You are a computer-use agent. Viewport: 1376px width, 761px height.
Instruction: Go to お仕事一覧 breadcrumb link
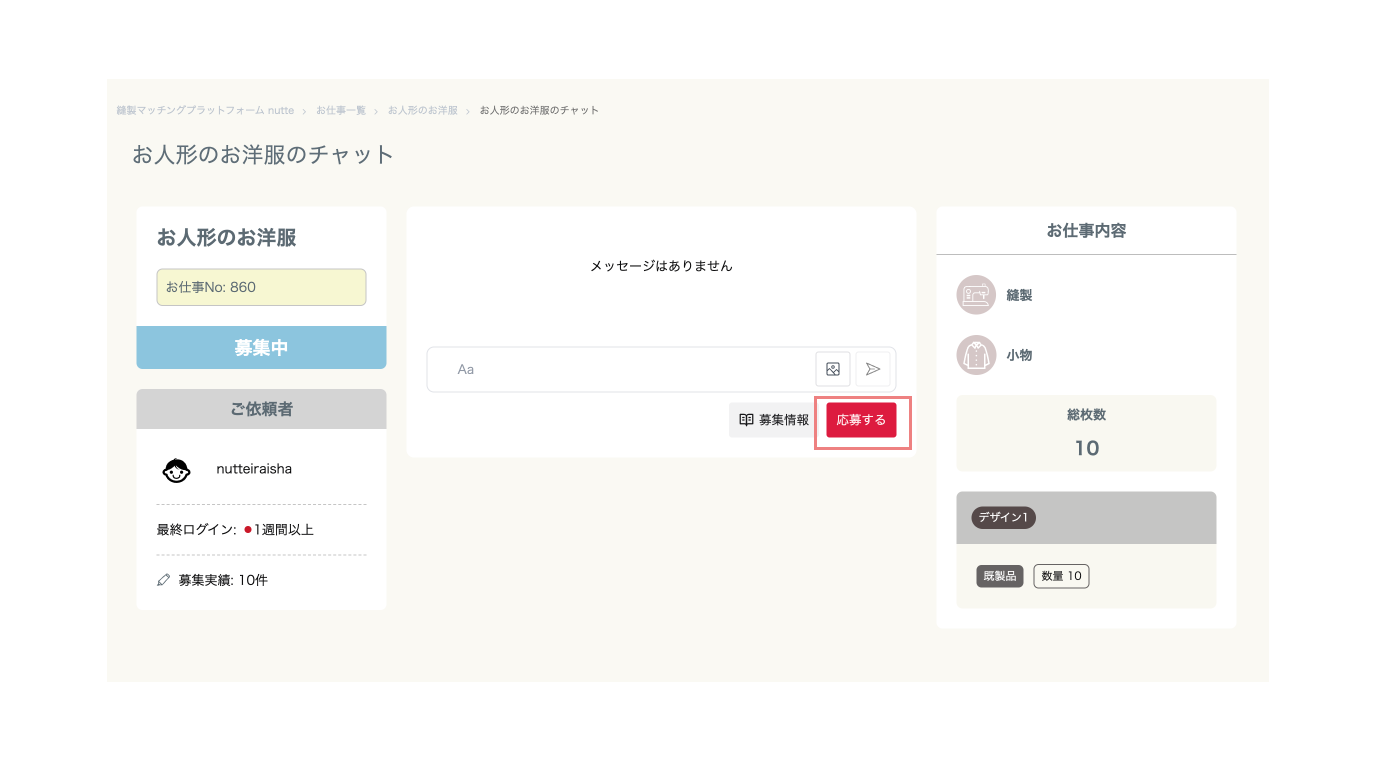coord(341,110)
